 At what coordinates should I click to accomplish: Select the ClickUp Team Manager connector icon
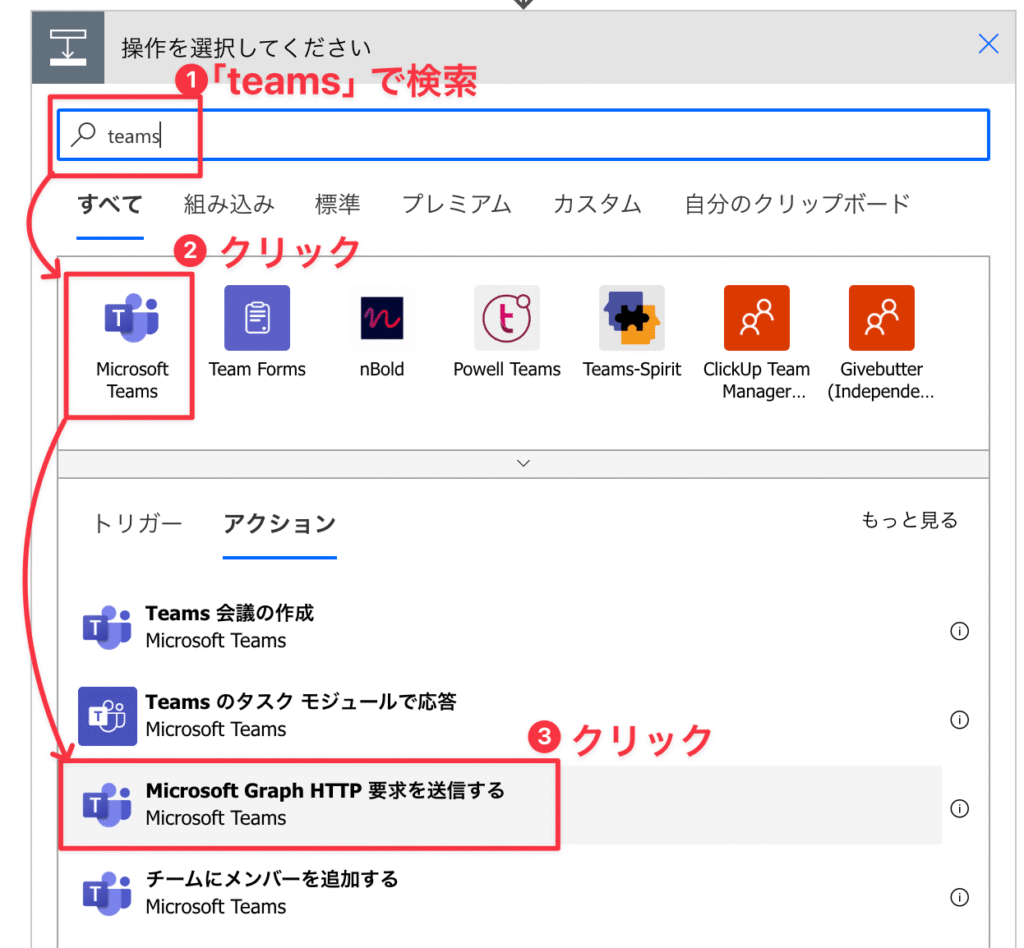(756, 318)
